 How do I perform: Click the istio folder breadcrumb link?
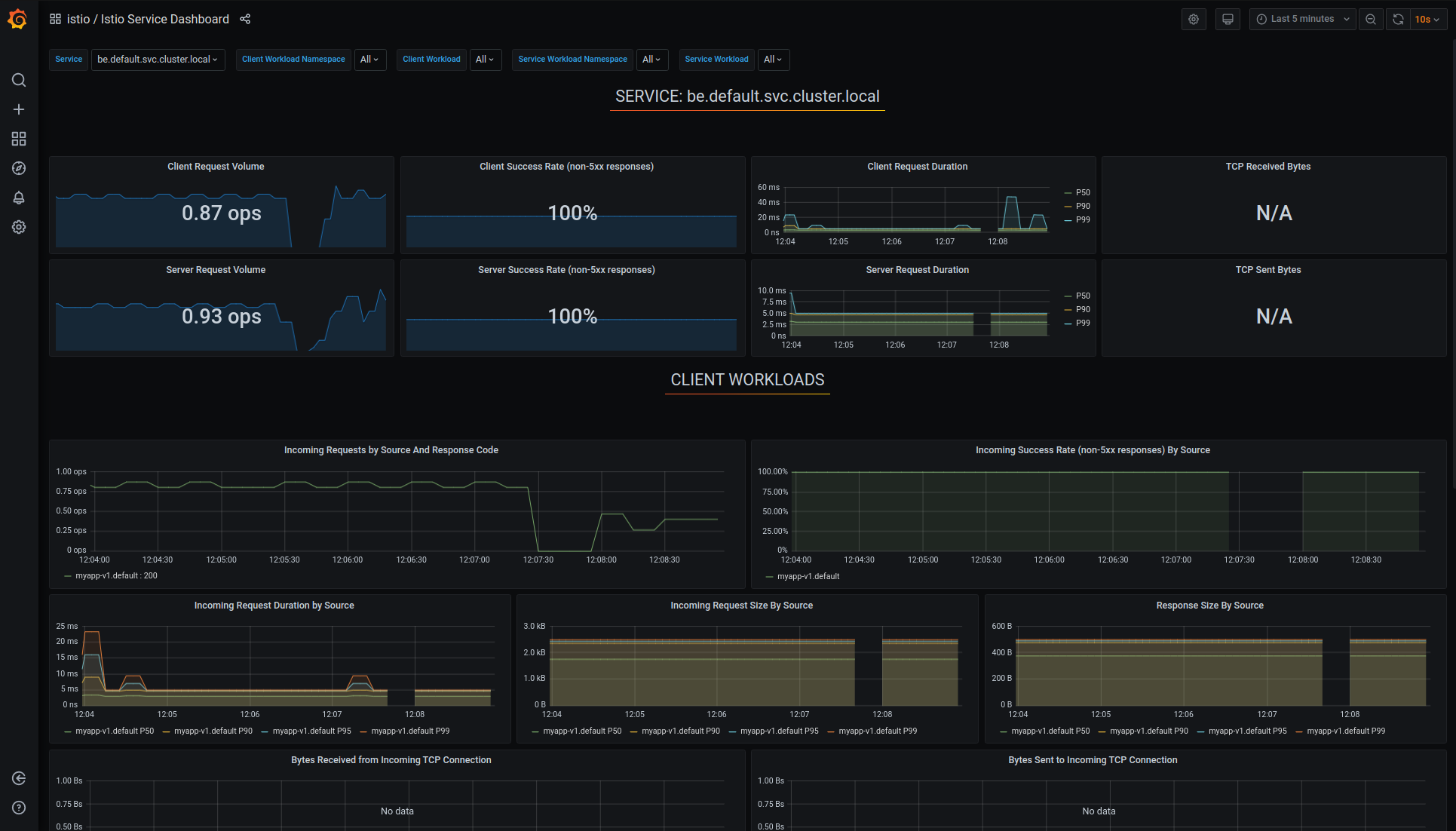[78, 19]
